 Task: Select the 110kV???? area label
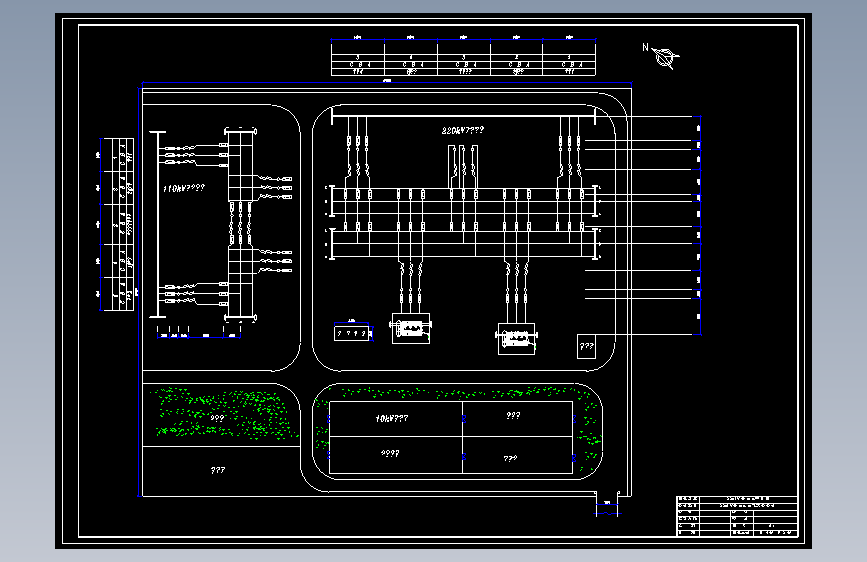tap(184, 189)
